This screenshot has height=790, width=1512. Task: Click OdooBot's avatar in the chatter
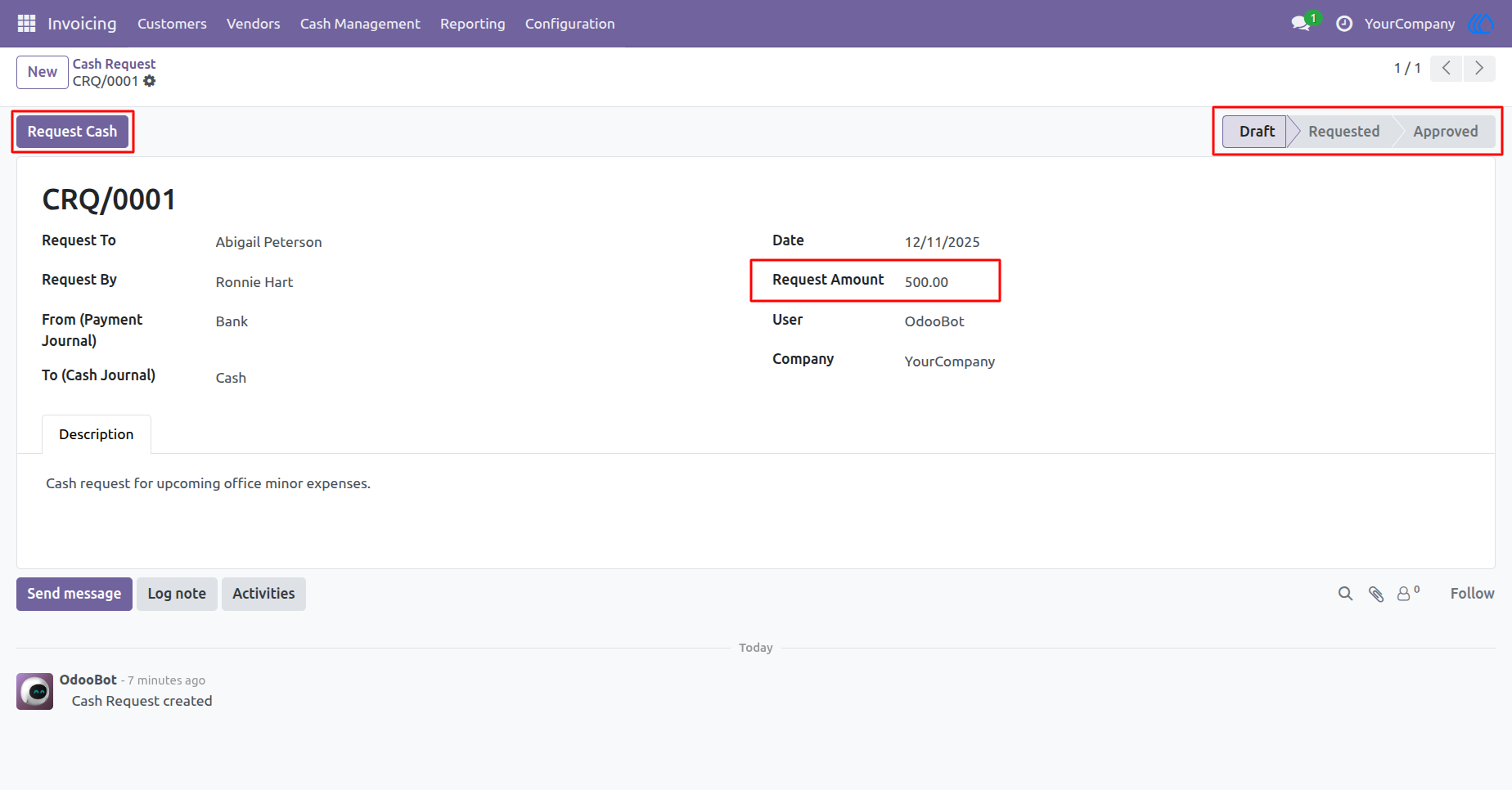tap(35, 692)
